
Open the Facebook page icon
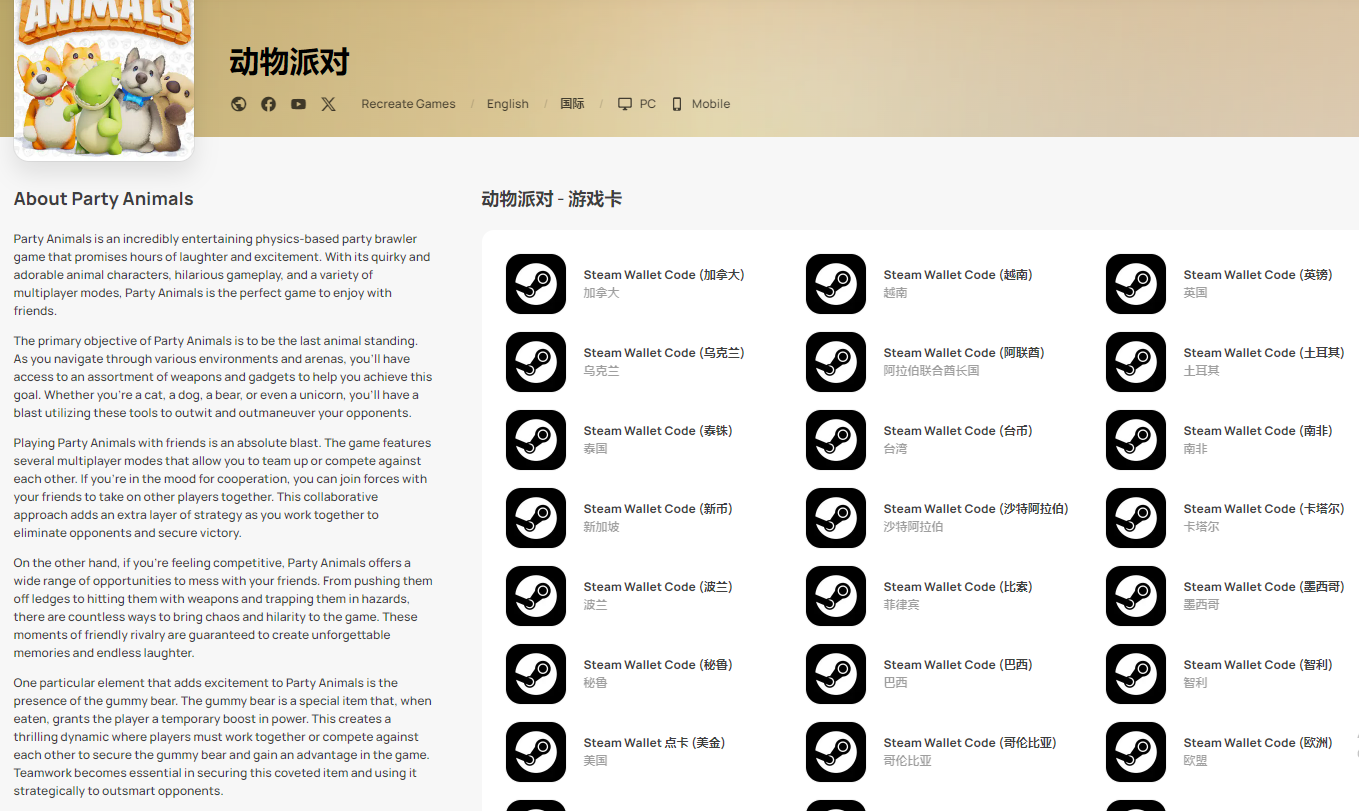click(268, 104)
